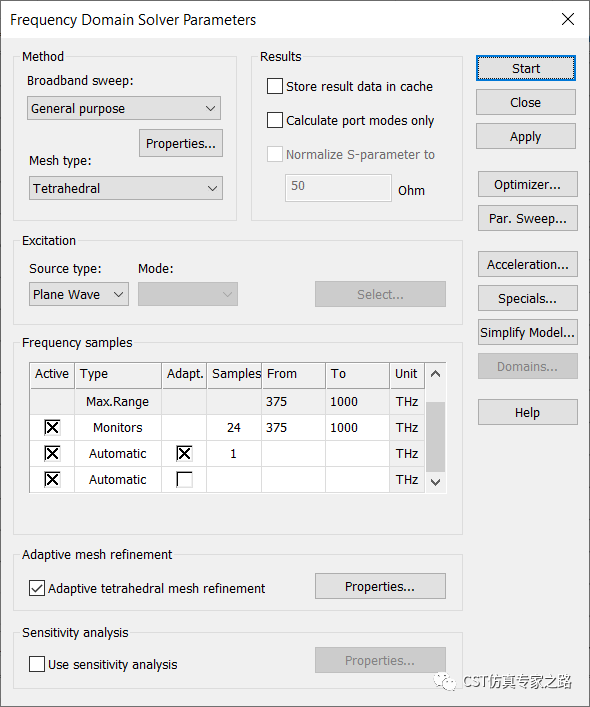Uncheck Adaptive tetrahedral mesh refinement
The height and width of the screenshot is (707, 590).
[37, 588]
